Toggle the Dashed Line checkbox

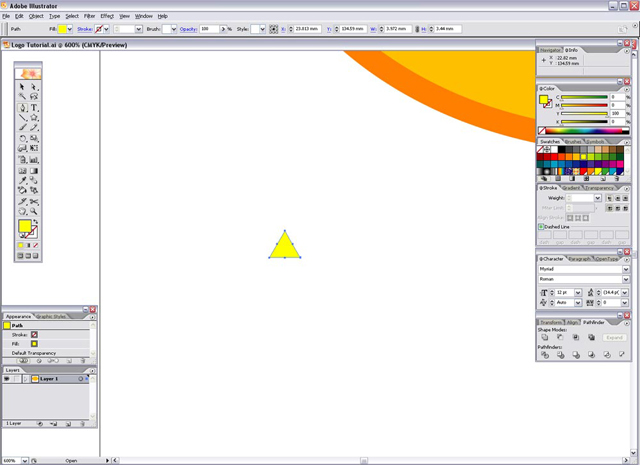point(541,227)
